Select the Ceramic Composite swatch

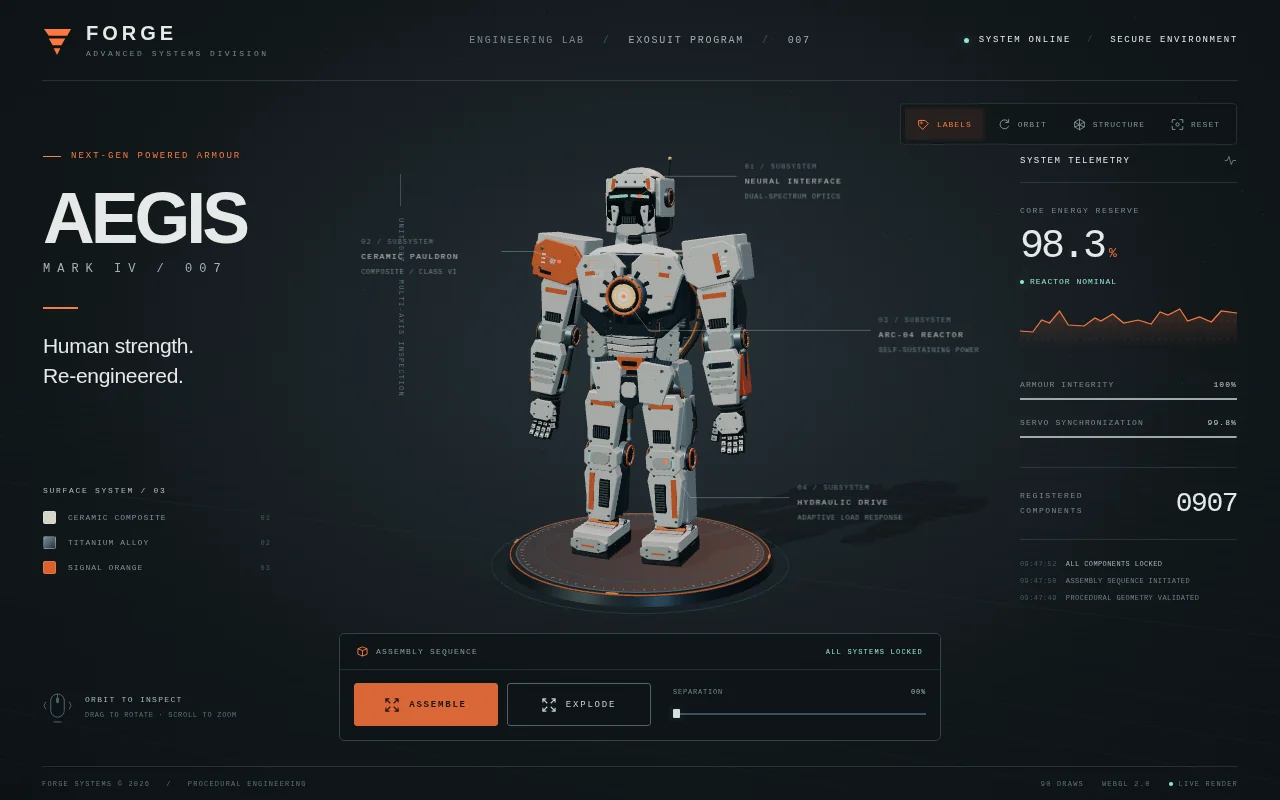click(x=49, y=517)
